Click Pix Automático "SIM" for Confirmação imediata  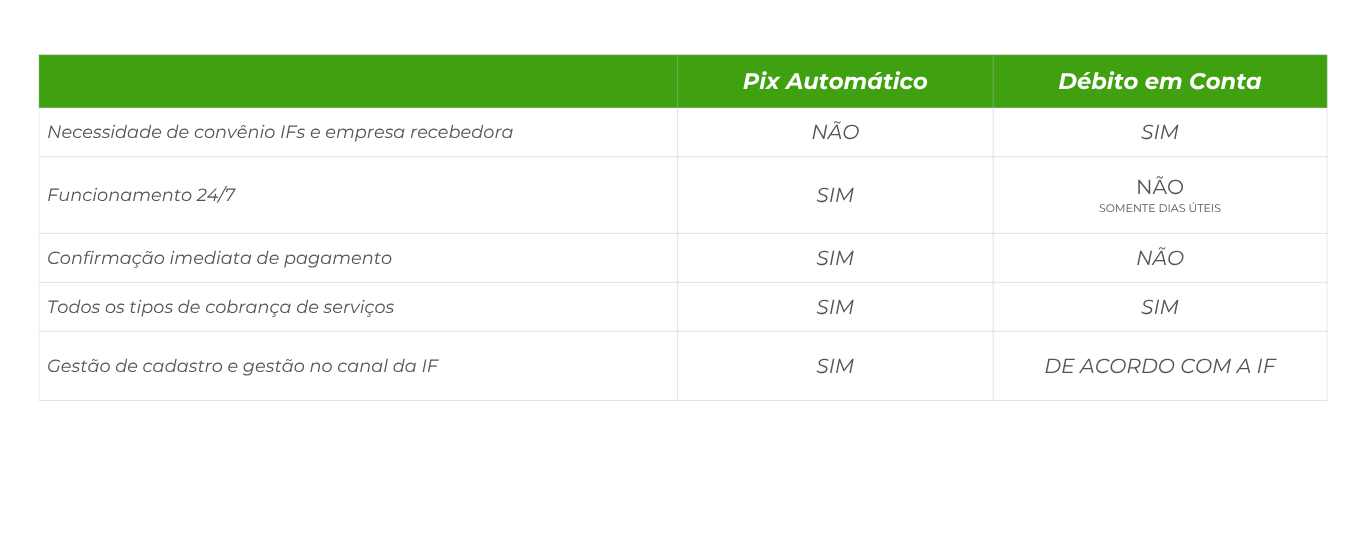click(835, 258)
